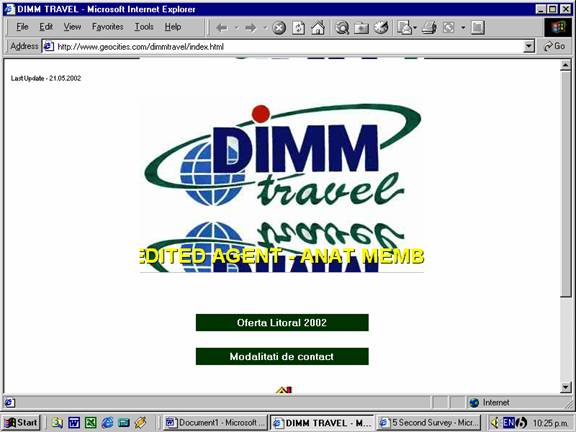Click the vertical scrollbar down arrow
Viewport: 576px width, 432px height.
[x=566, y=387]
